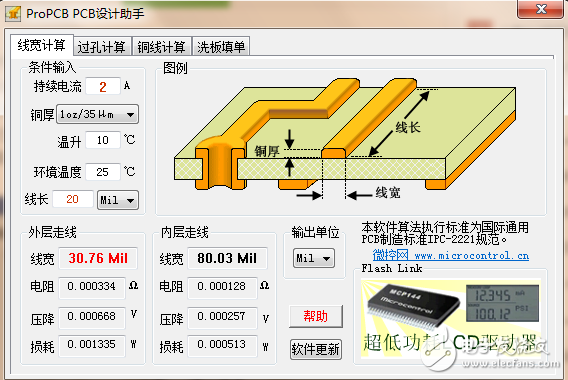This screenshot has width=568, height=380.
Task: Click the Flash Link advertisement banner
Action: (451, 318)
